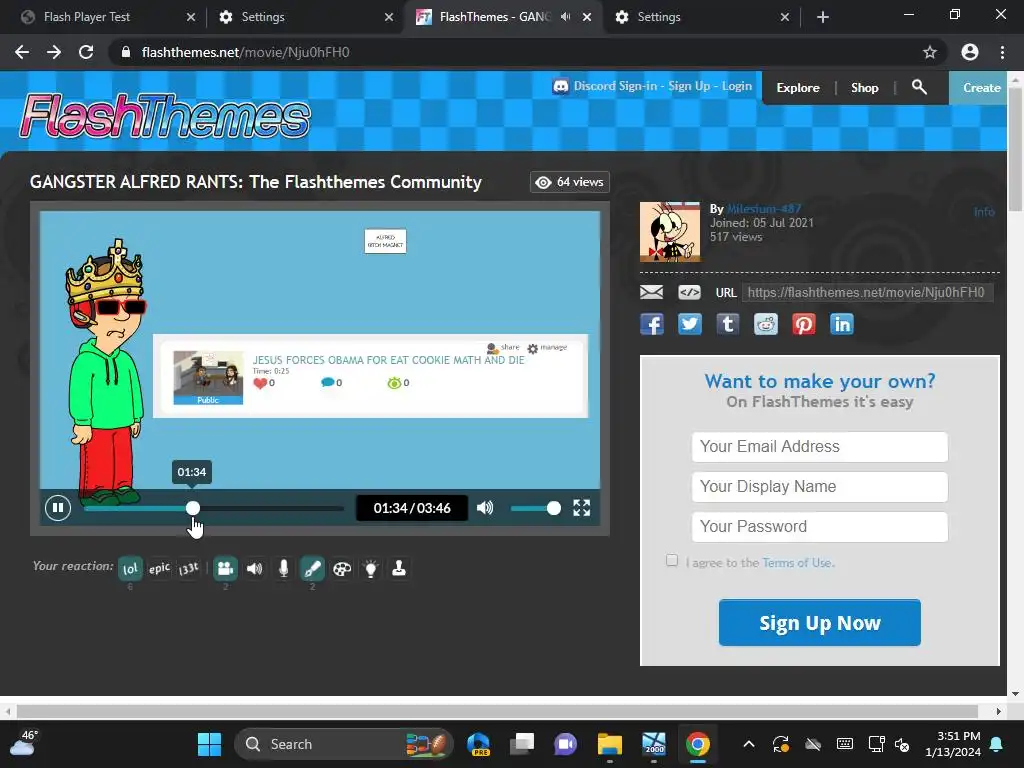React with l33t
The width and height of the screenshot is (1024, 768).
pos(188,568)
